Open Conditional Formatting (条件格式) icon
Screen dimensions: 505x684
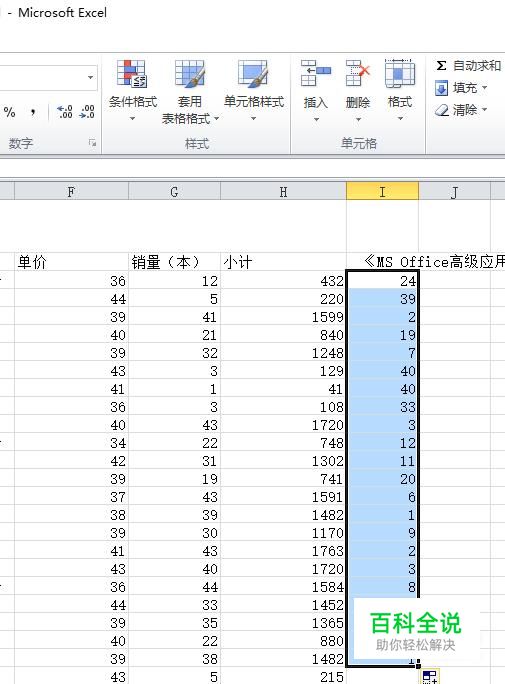pos(132,73)
